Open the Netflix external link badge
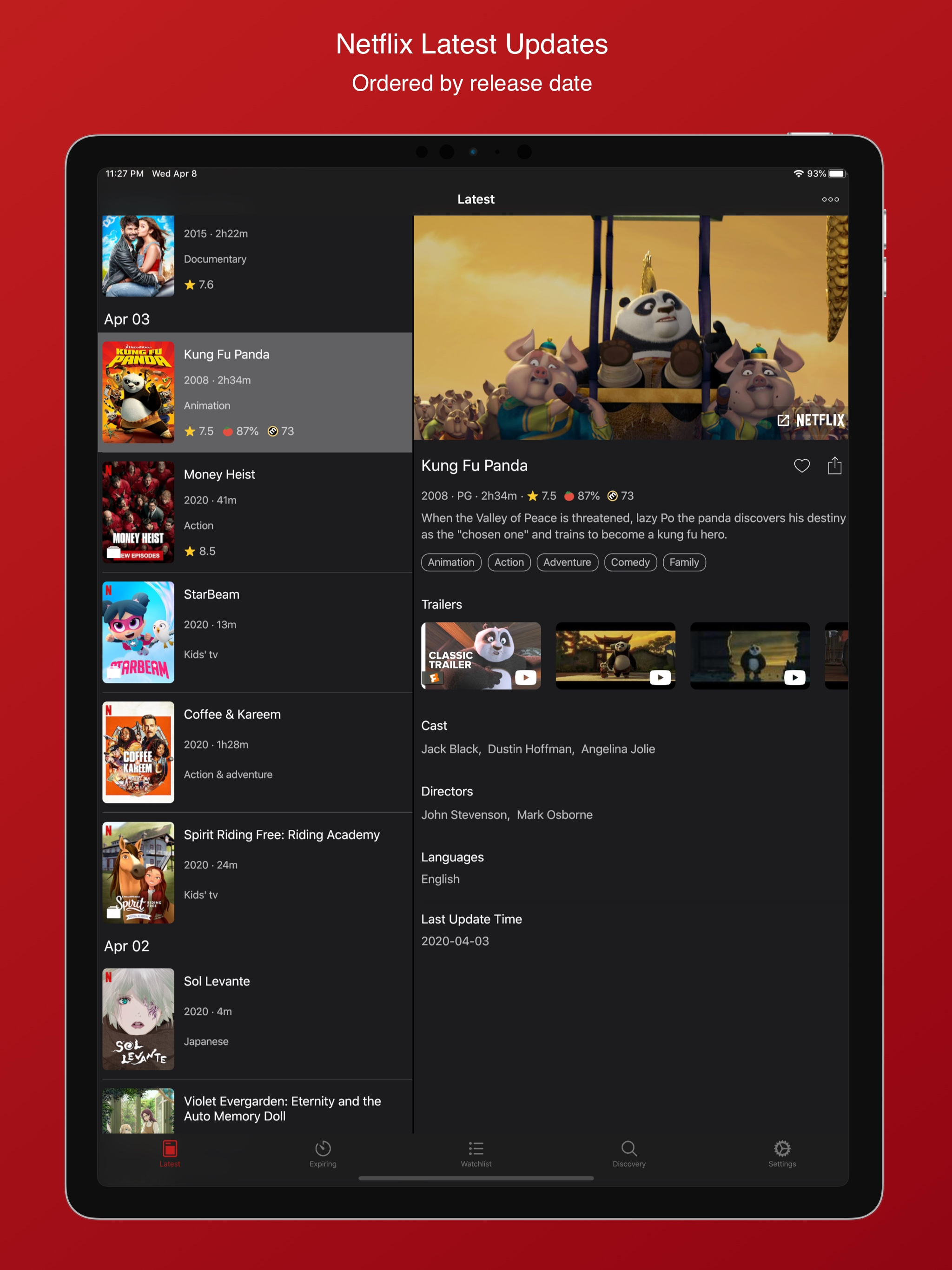Image resolution: width=952 pixels, height=1270 pixels. tap(811, 420)
